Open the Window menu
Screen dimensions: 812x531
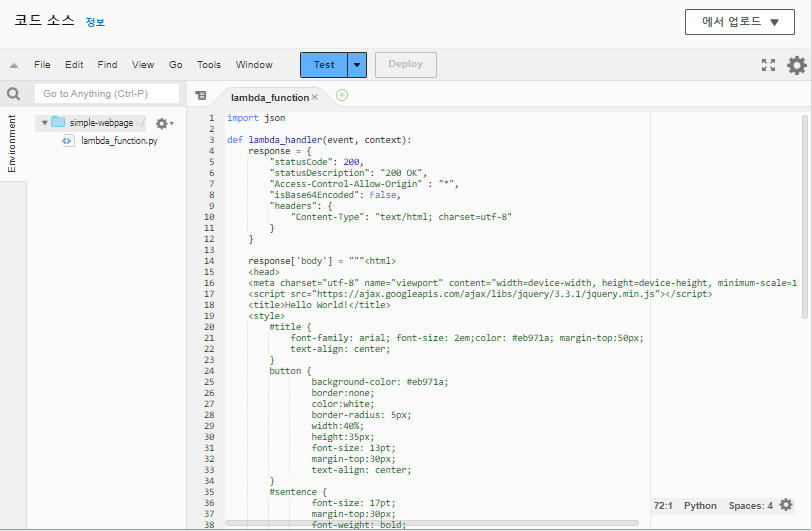pos(254,65)
